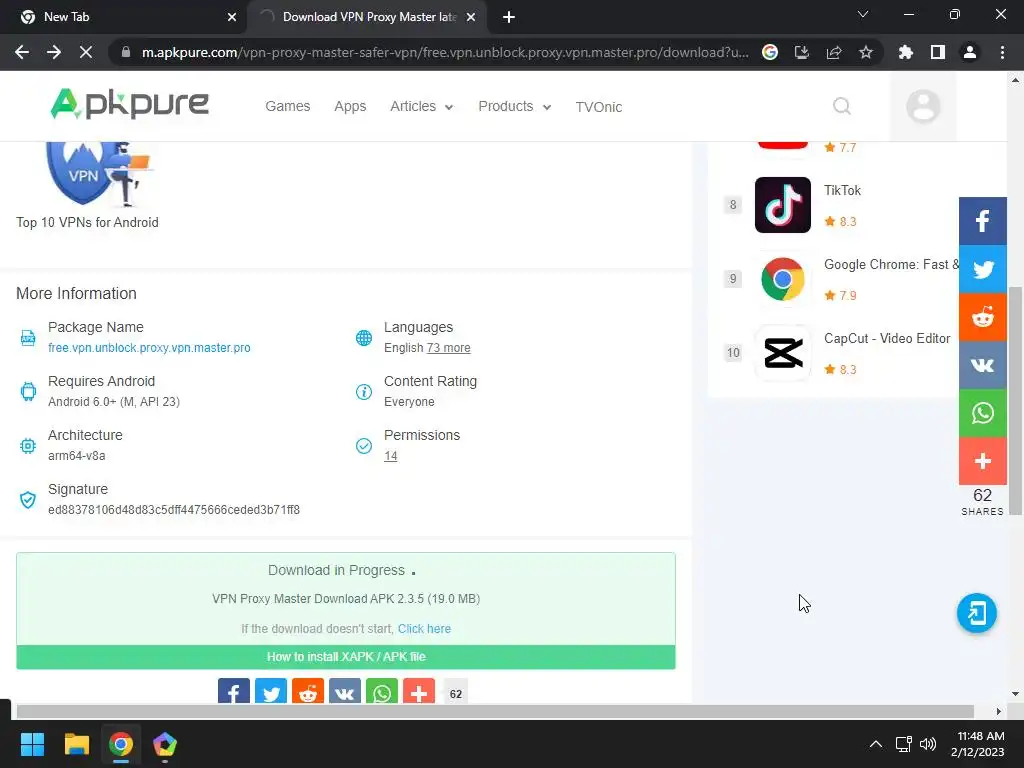Select the Download VPN Proxy Master tab
Screen dimensions: 1024x768
click(x=366, y=17)
